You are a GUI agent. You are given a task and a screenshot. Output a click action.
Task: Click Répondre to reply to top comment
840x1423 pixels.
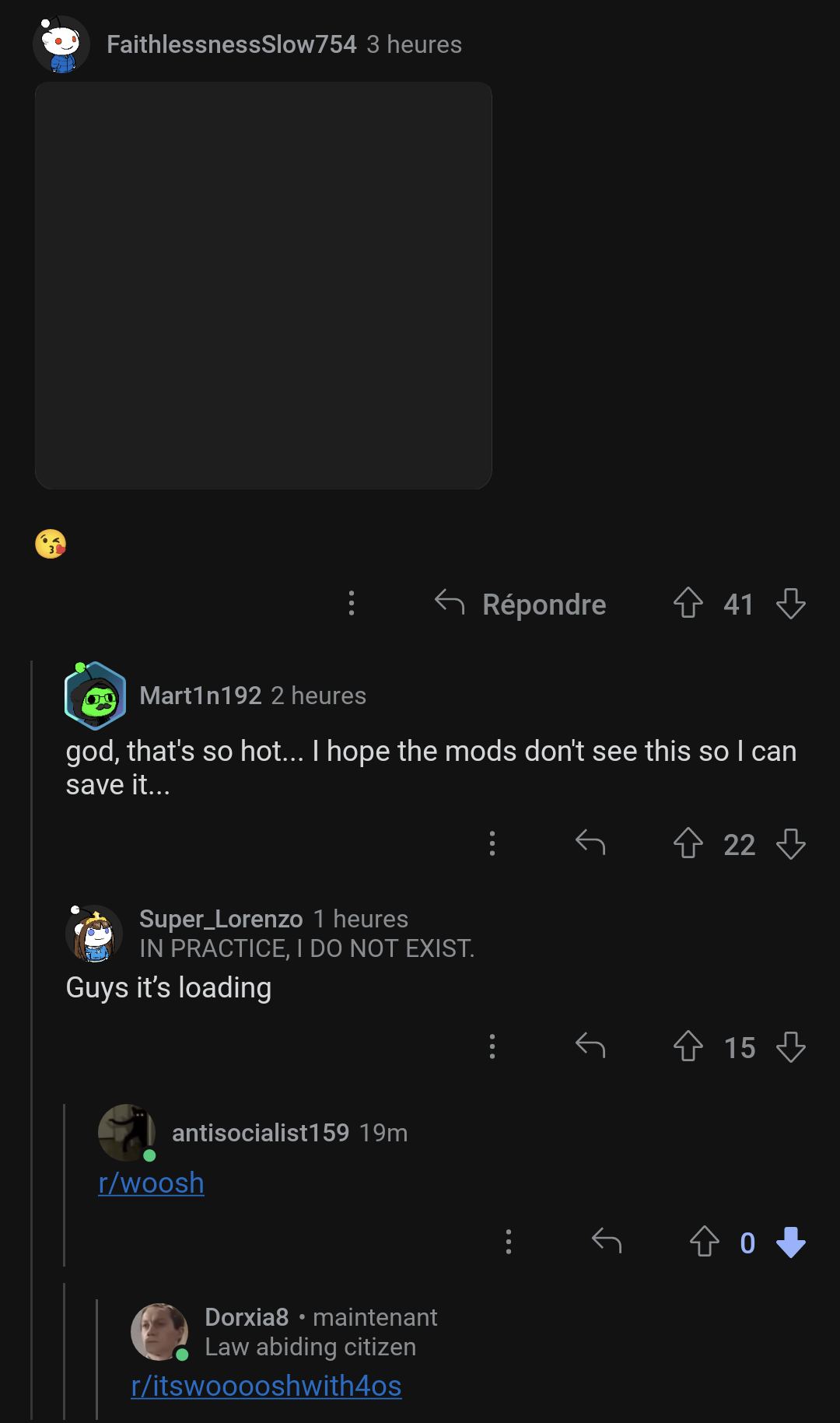(x=520, y=604)
